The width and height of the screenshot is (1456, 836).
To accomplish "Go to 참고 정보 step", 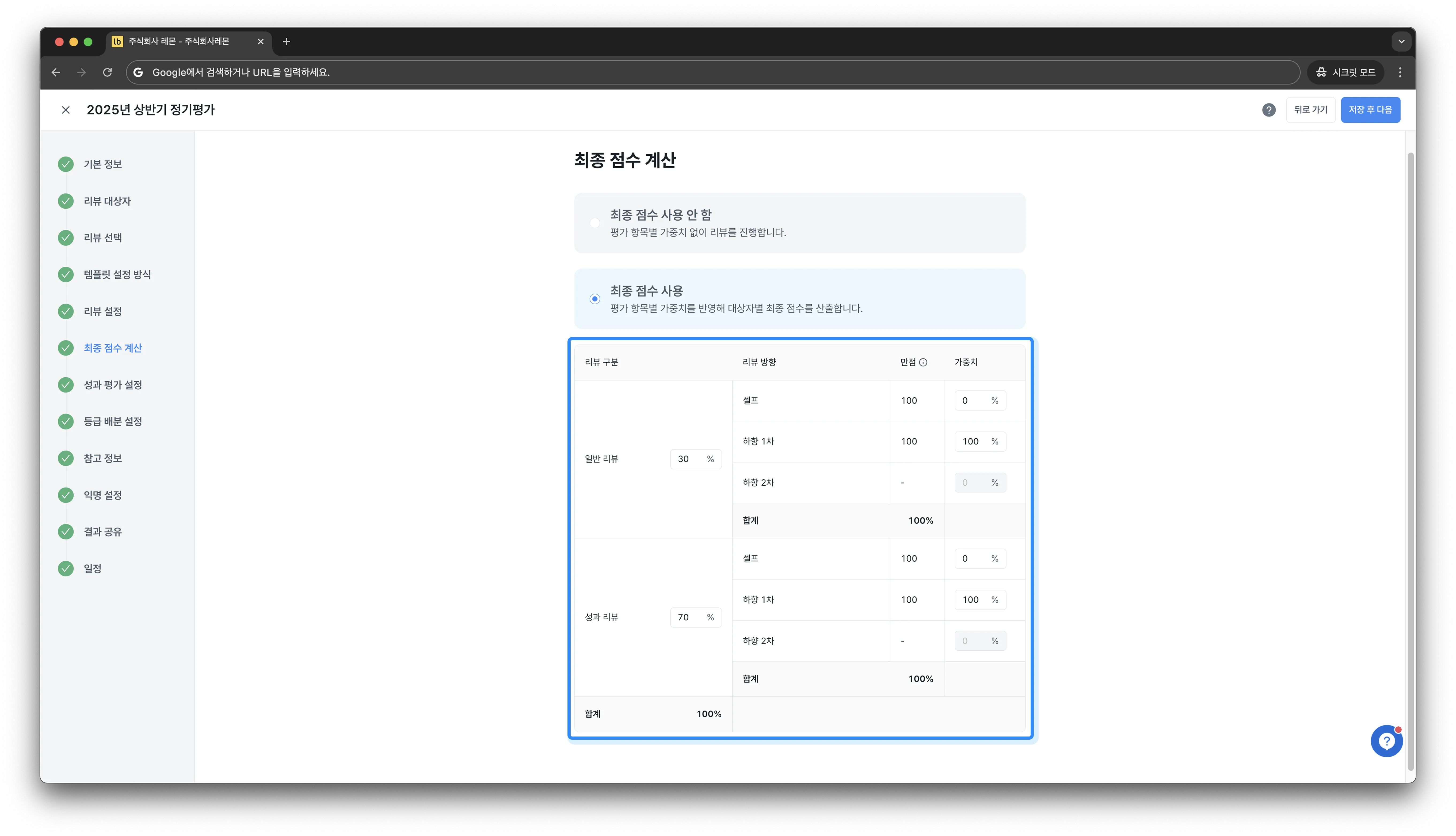I will tap(103, 458).
